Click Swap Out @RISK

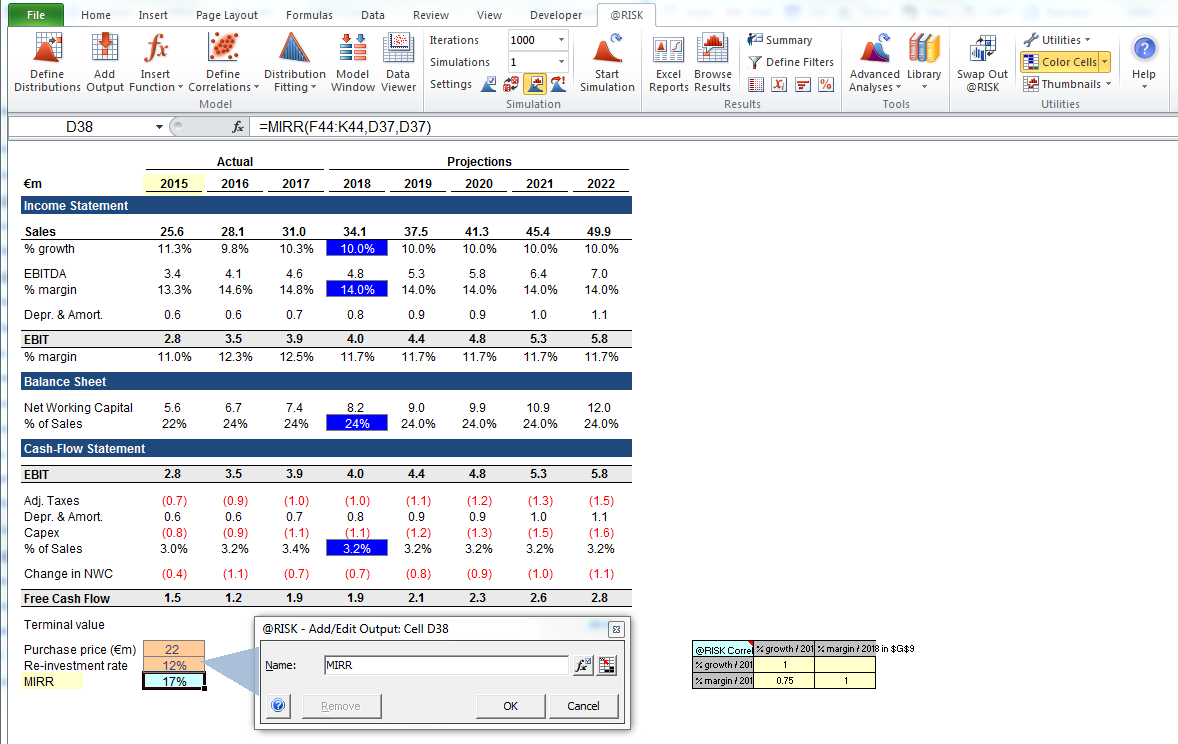click(x=982, y=63)
